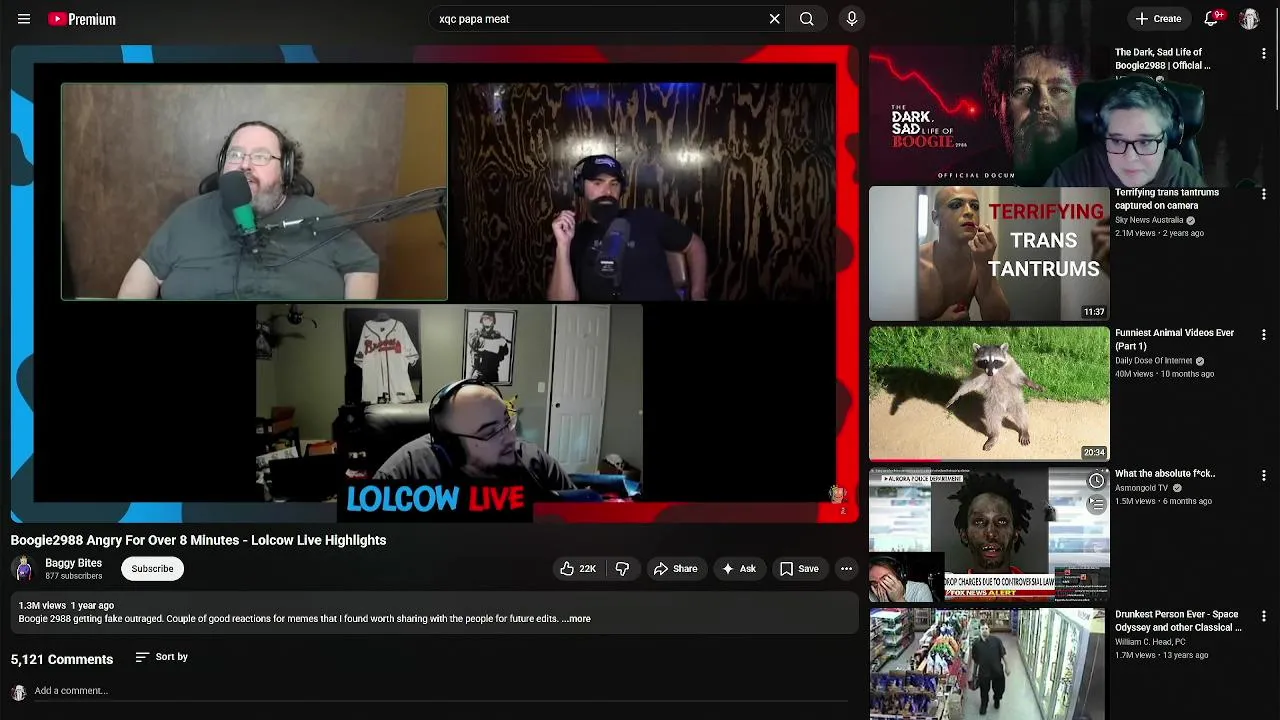Click the video title text
This screenshot has width=1280, height=720.
[x=198, y=540]
